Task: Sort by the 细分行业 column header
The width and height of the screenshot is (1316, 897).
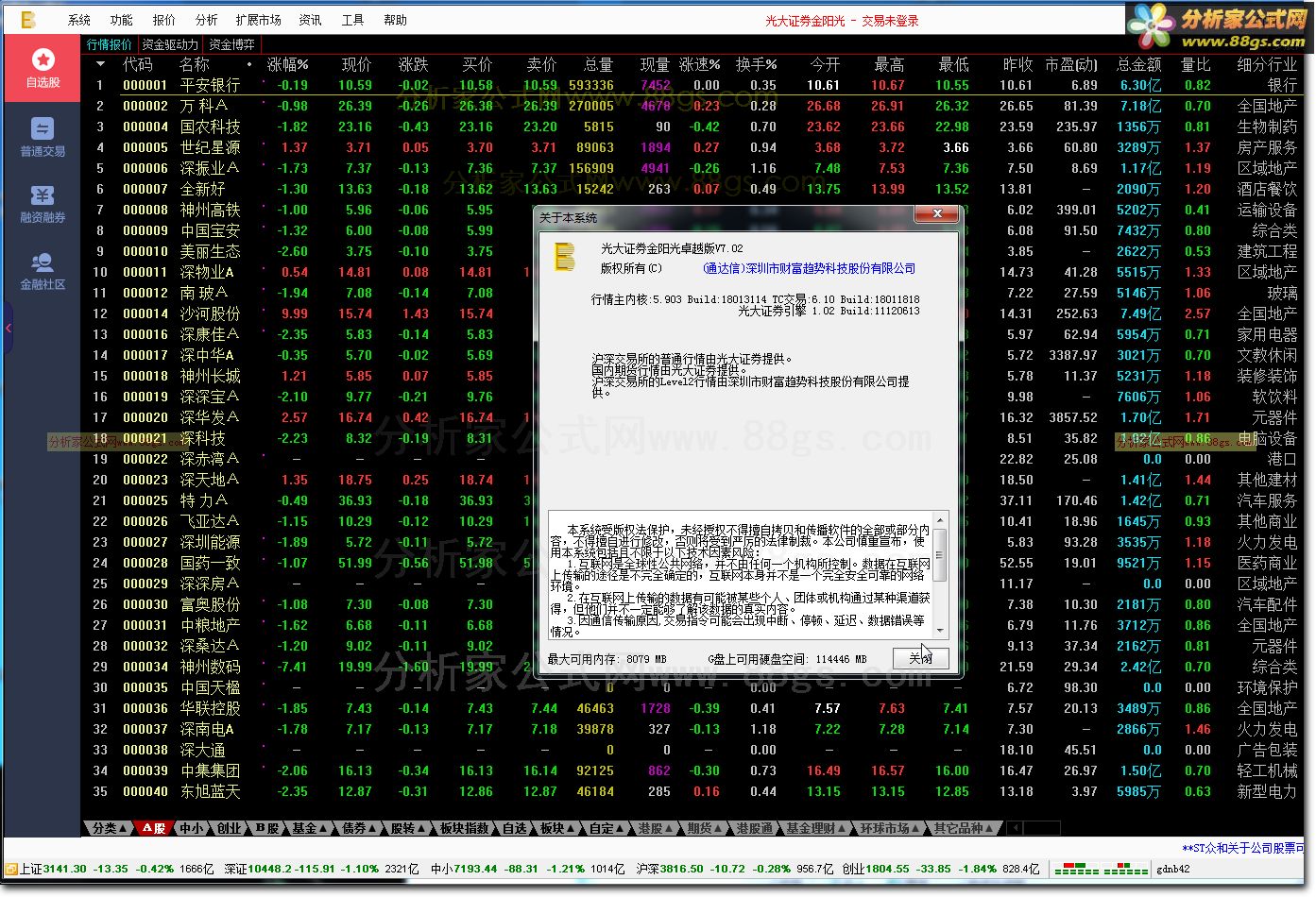Action: pyautogui.click(x=1267, y=64)
